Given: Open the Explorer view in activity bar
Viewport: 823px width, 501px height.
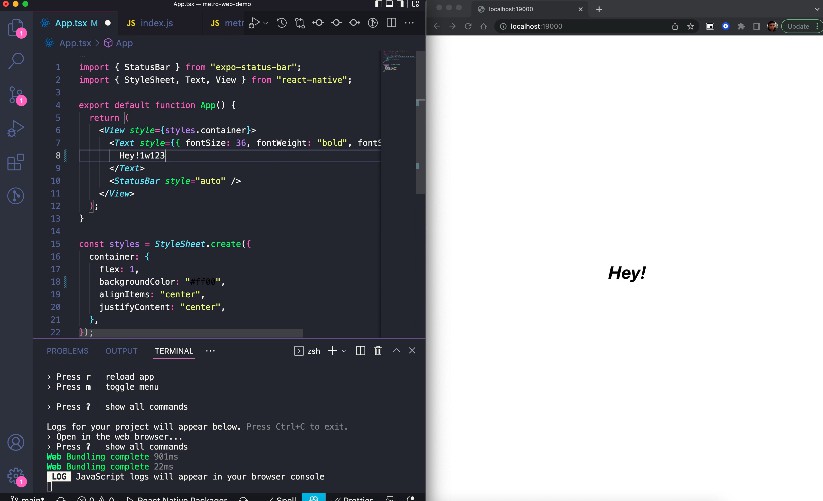Looking at the screenshot, I should (16, 27).
